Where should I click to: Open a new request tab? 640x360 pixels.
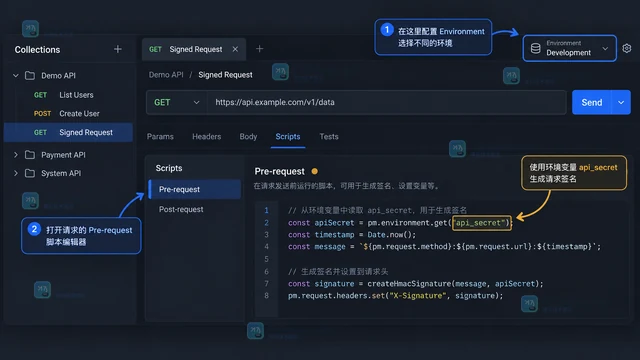coord(259,49)
